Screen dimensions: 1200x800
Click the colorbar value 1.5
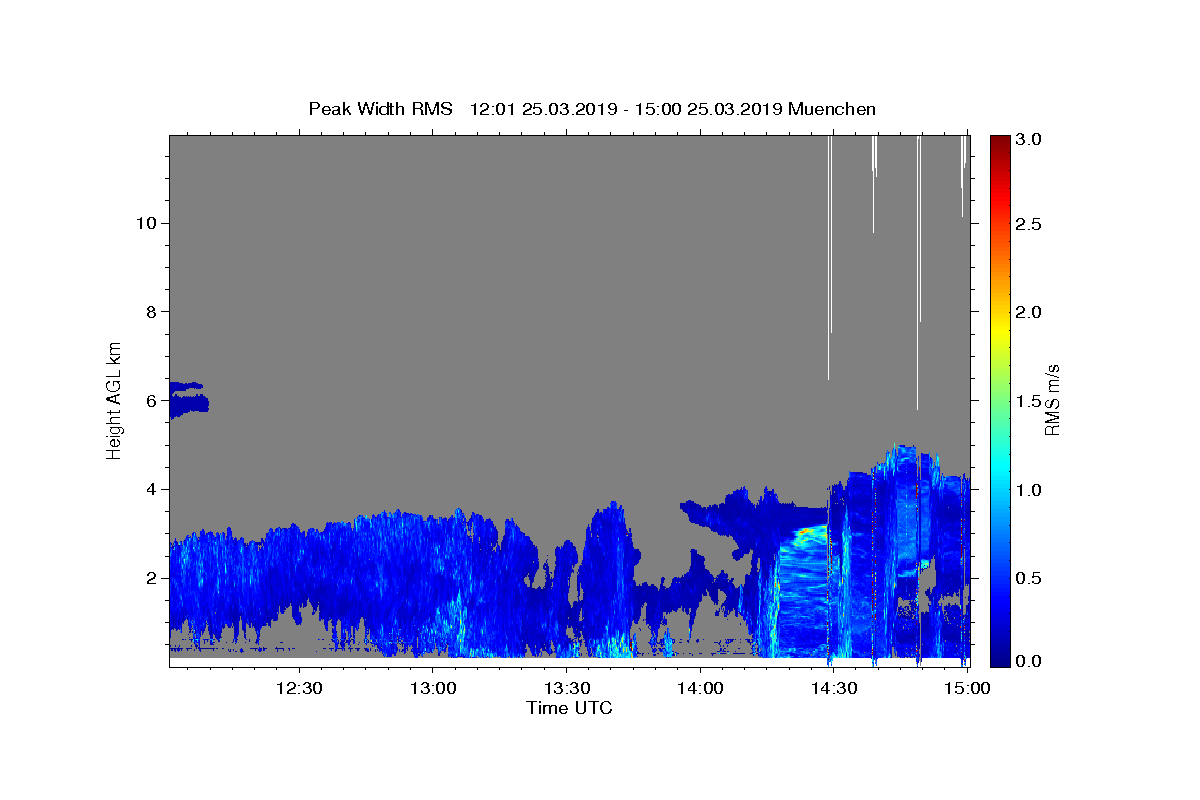pos(1028,401)
